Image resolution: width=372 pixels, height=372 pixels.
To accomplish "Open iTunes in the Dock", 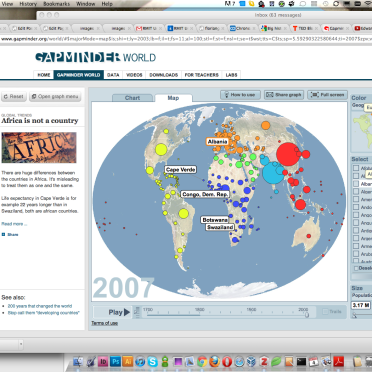I will pos(140,361).
